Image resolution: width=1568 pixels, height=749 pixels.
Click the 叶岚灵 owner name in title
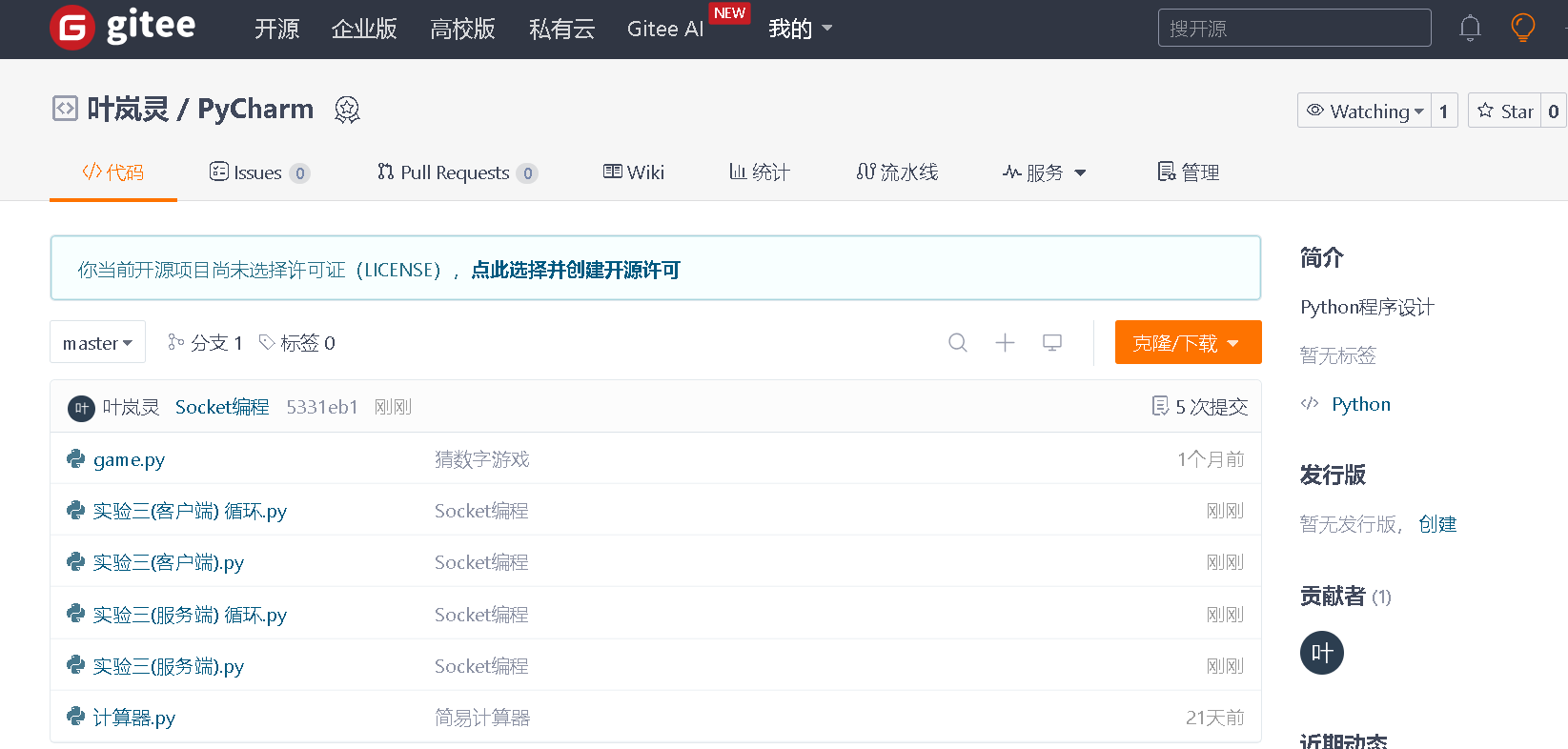coord(128,109)
